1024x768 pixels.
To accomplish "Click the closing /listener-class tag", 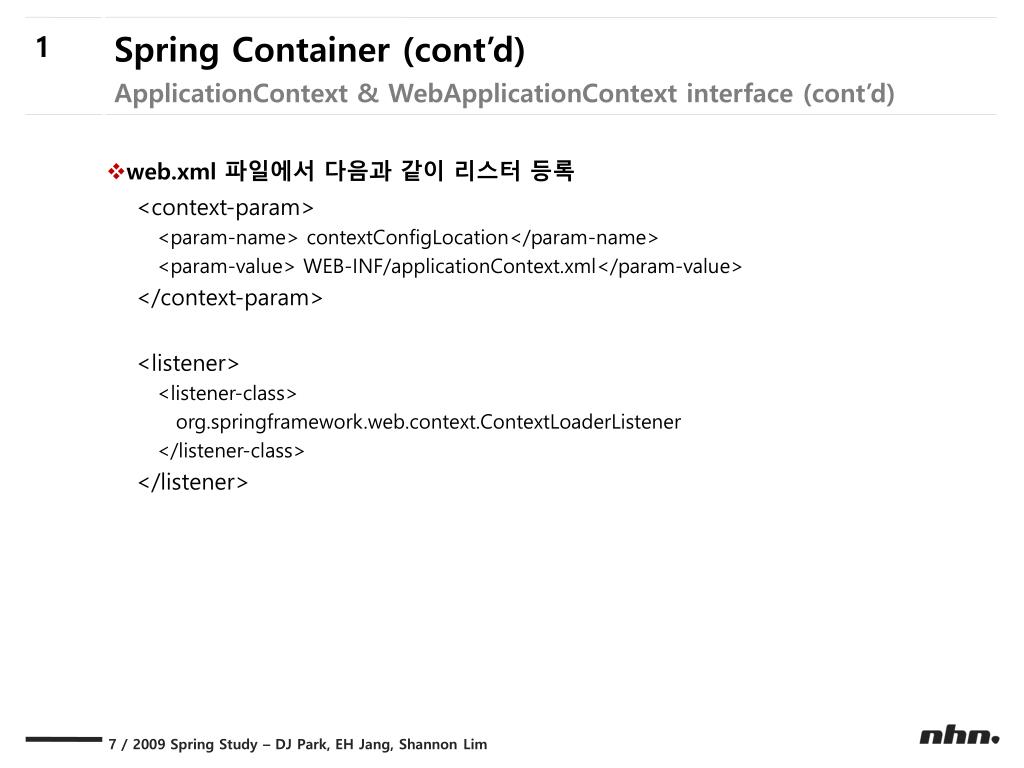I will [x=231, y=451].
